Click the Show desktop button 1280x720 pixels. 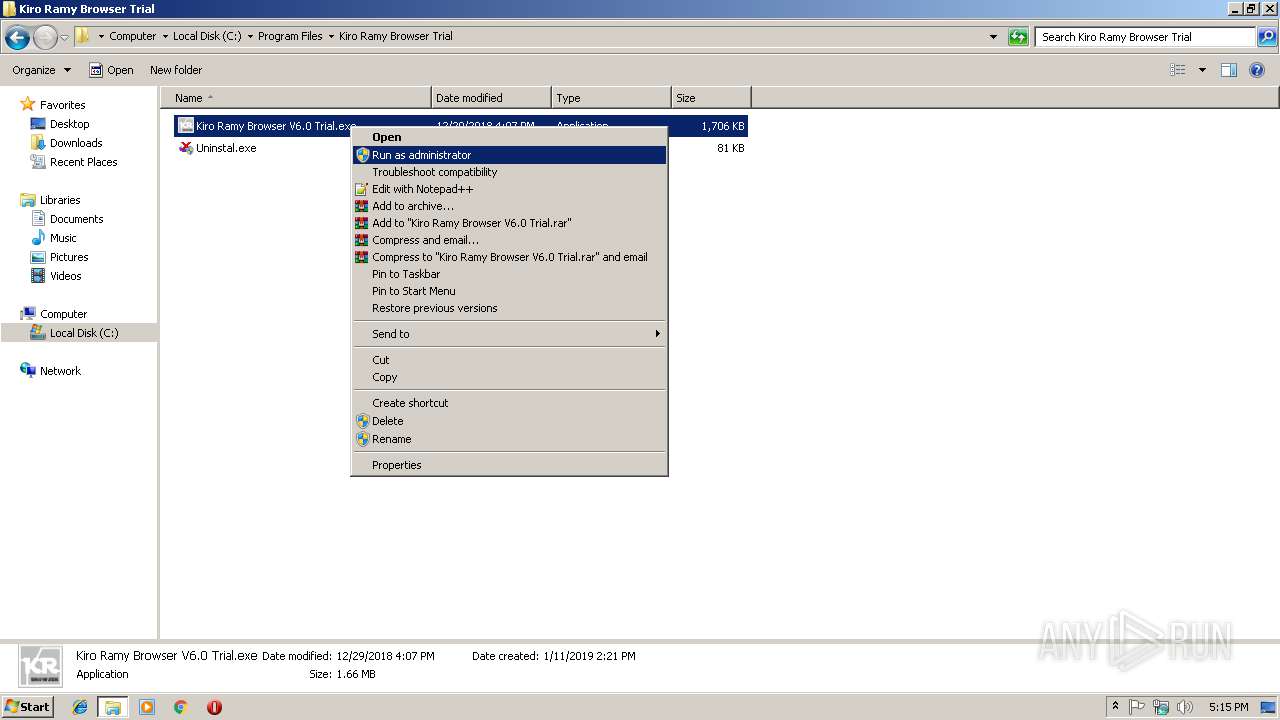(1268, 707)
